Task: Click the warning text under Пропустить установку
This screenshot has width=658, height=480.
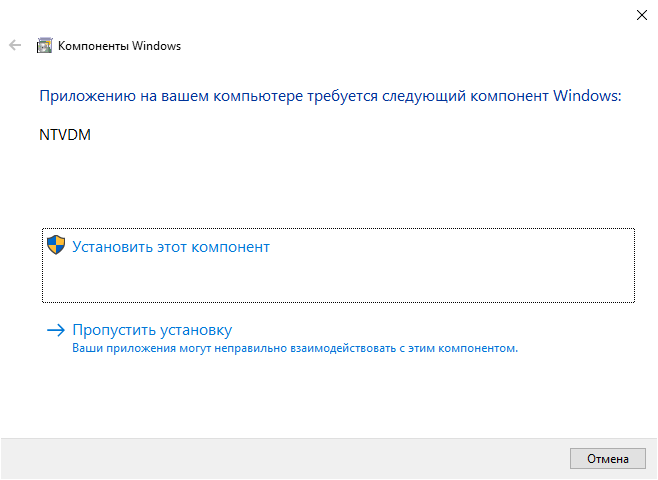Action: coord(295,348)
